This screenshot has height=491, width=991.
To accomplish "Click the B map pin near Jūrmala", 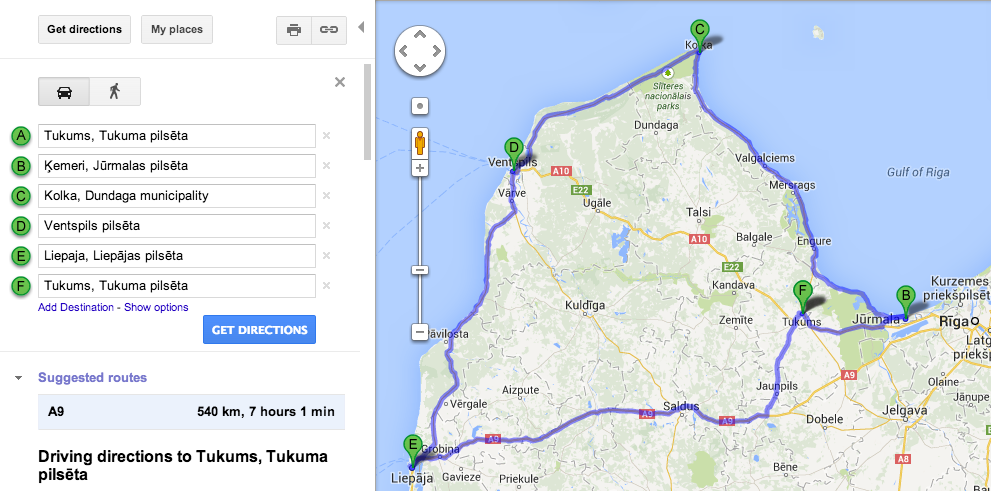I will pos(905,302).
